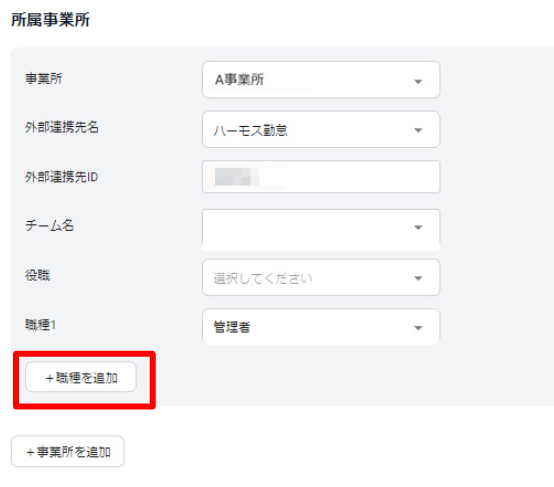Click the 外部連携先ID field label
Image resolution: width=554 pixels, height=487 pixels.
click(61, 177)
